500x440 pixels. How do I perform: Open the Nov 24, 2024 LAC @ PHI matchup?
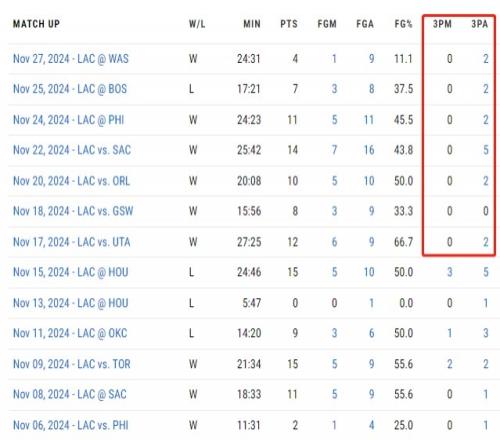point(69,120)
